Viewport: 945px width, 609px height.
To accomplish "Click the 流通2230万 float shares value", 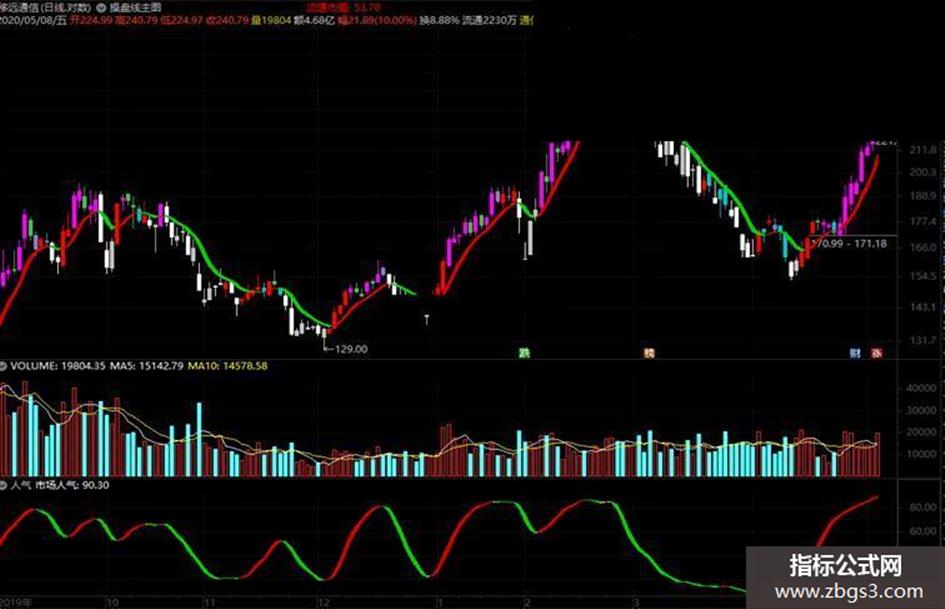I will (x=489, y=20).
